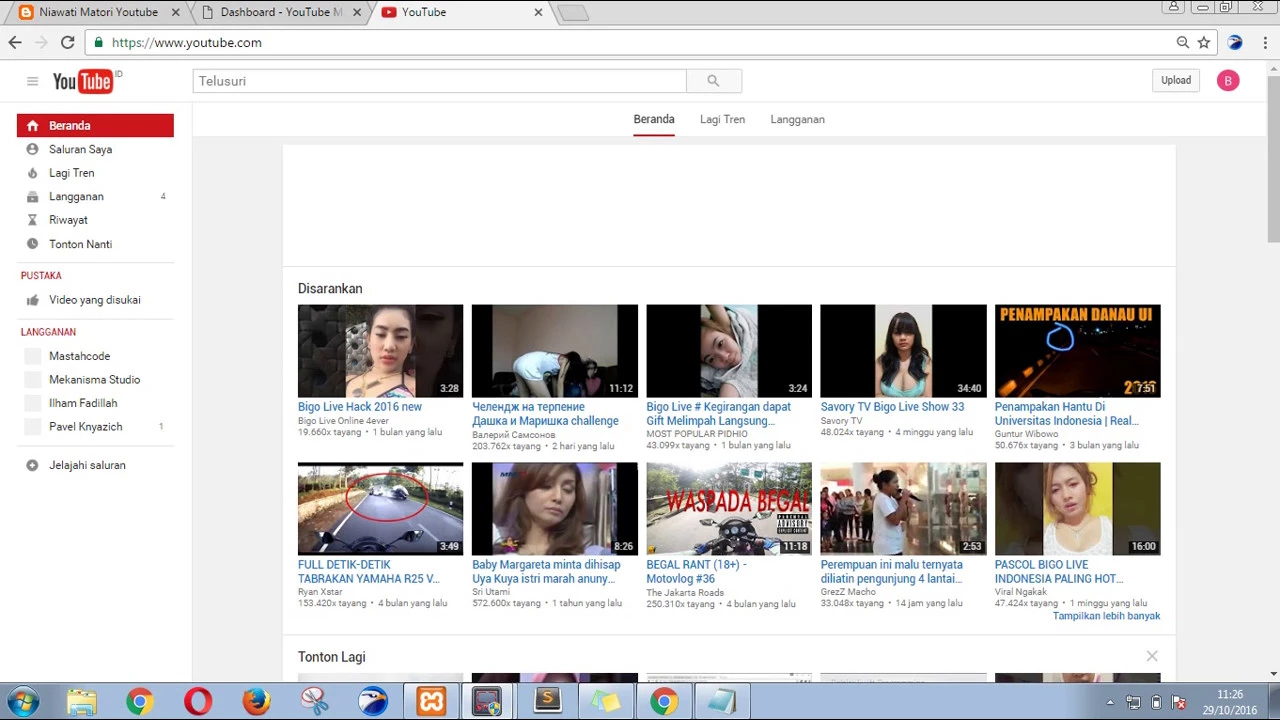
Task: Click the Langganan subscriptions icon in sidebar
Action: pos(32,197)
